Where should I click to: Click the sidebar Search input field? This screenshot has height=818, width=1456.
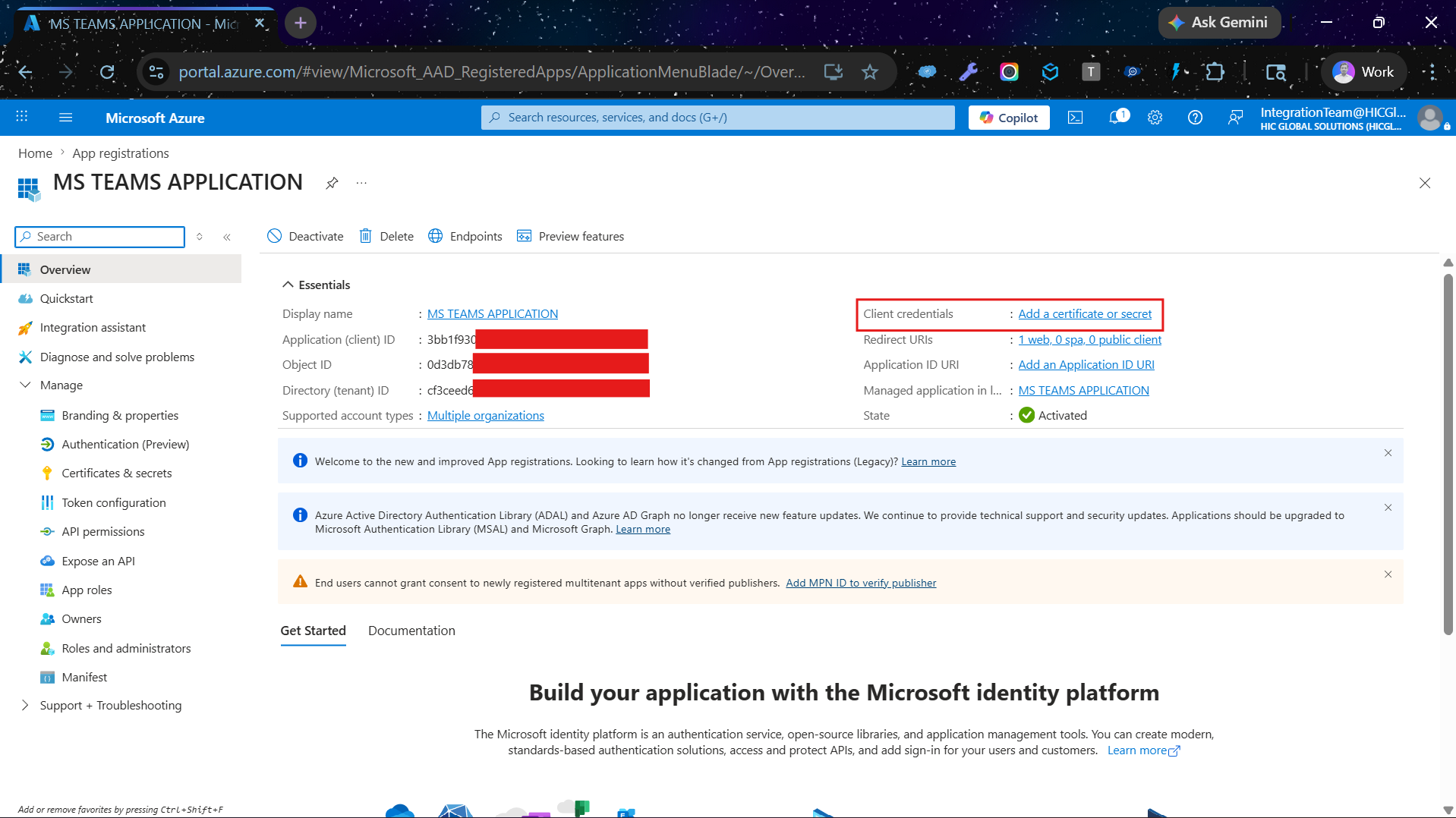[99, 237]
